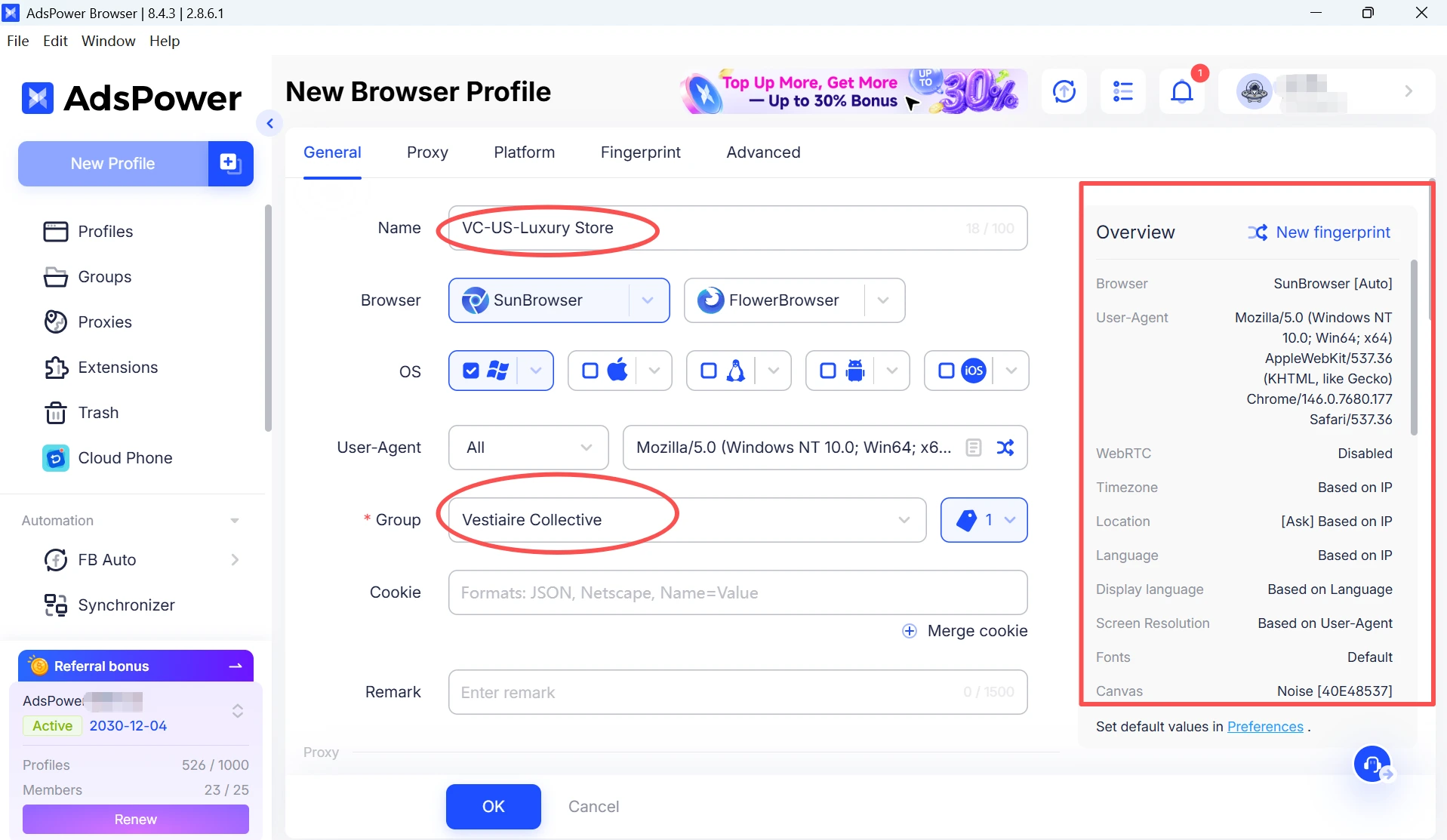Switch to the Proxy tab

[427, 152]
